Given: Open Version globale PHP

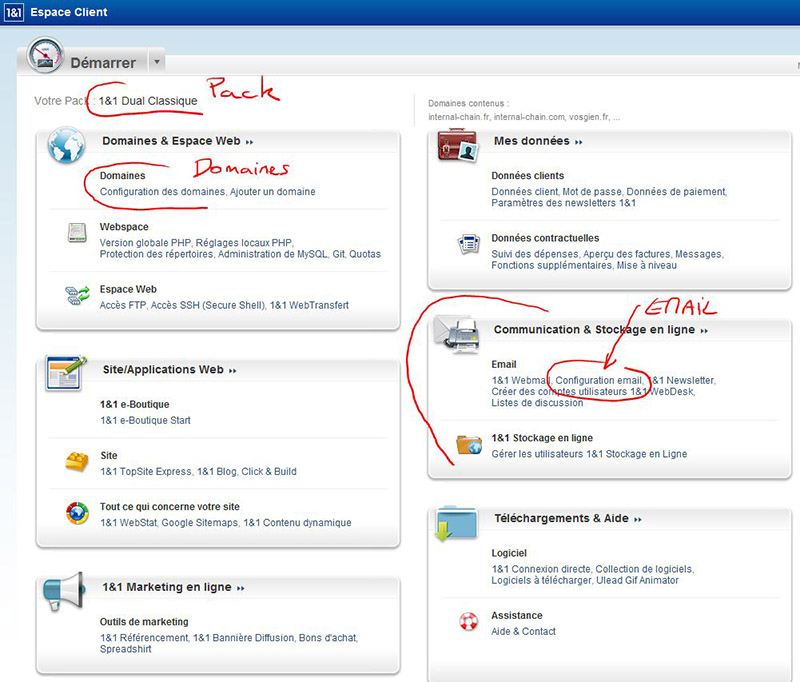Looking at the screenshot, I should (145, 243).
